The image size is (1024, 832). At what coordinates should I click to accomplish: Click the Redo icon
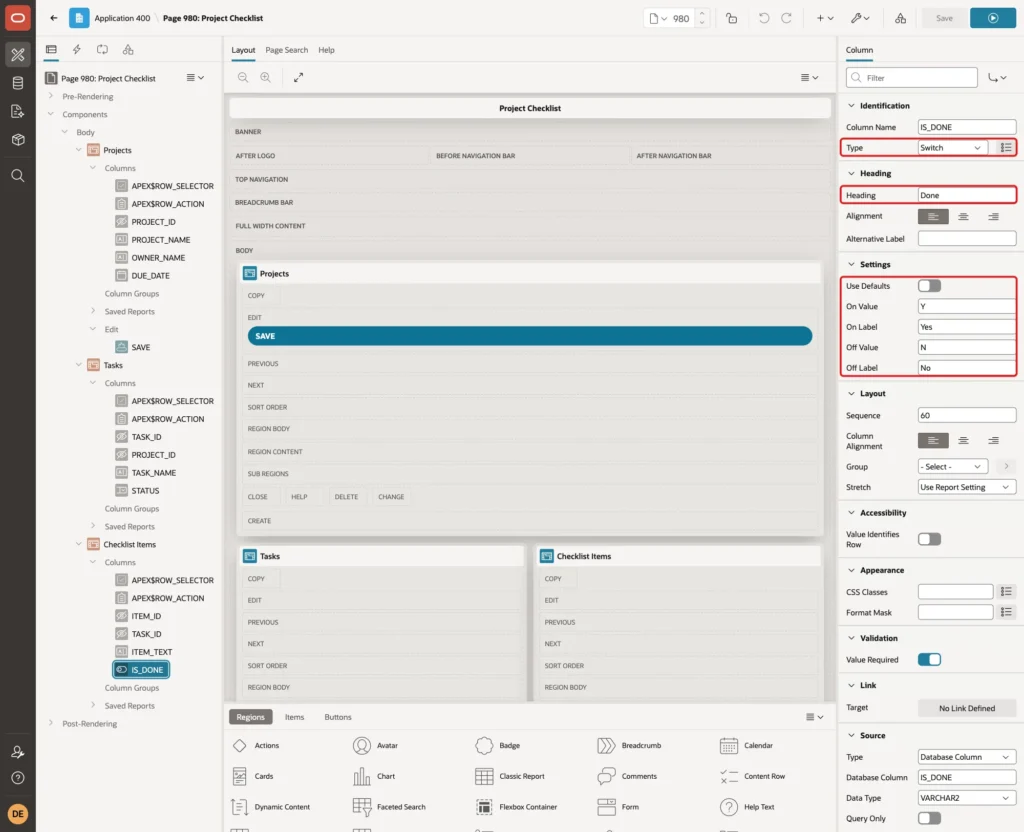(x=786, y=18)
